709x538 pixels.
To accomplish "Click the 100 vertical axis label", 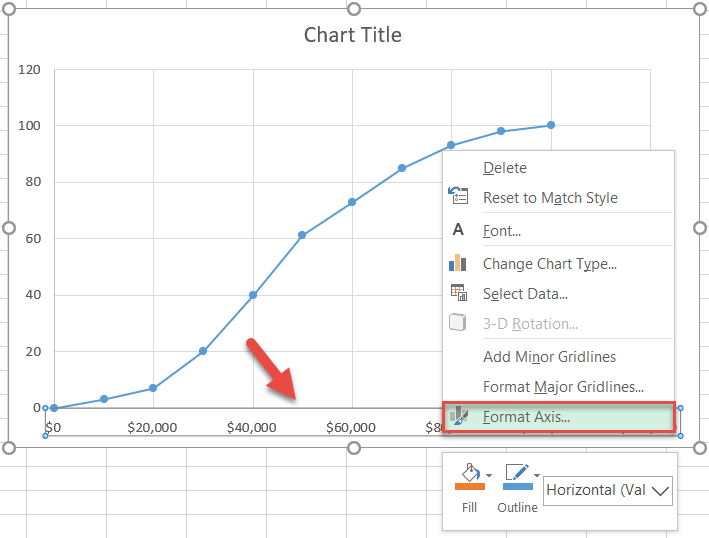I will coord(29,126).
